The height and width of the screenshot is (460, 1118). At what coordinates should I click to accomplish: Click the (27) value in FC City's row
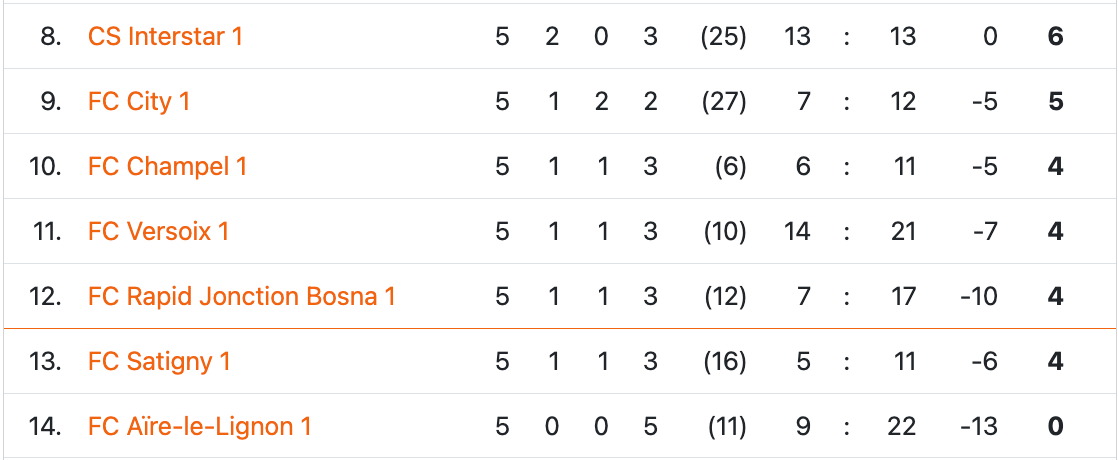724,102
